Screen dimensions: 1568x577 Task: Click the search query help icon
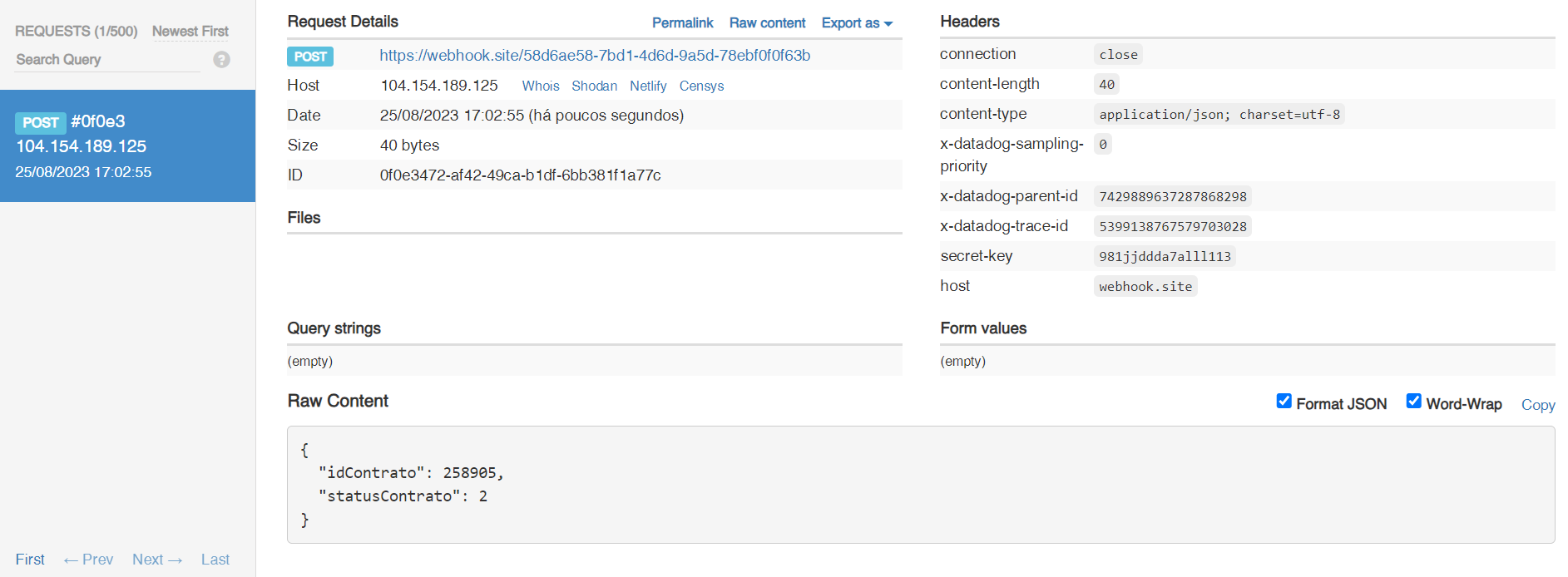(x=221, y=60)
